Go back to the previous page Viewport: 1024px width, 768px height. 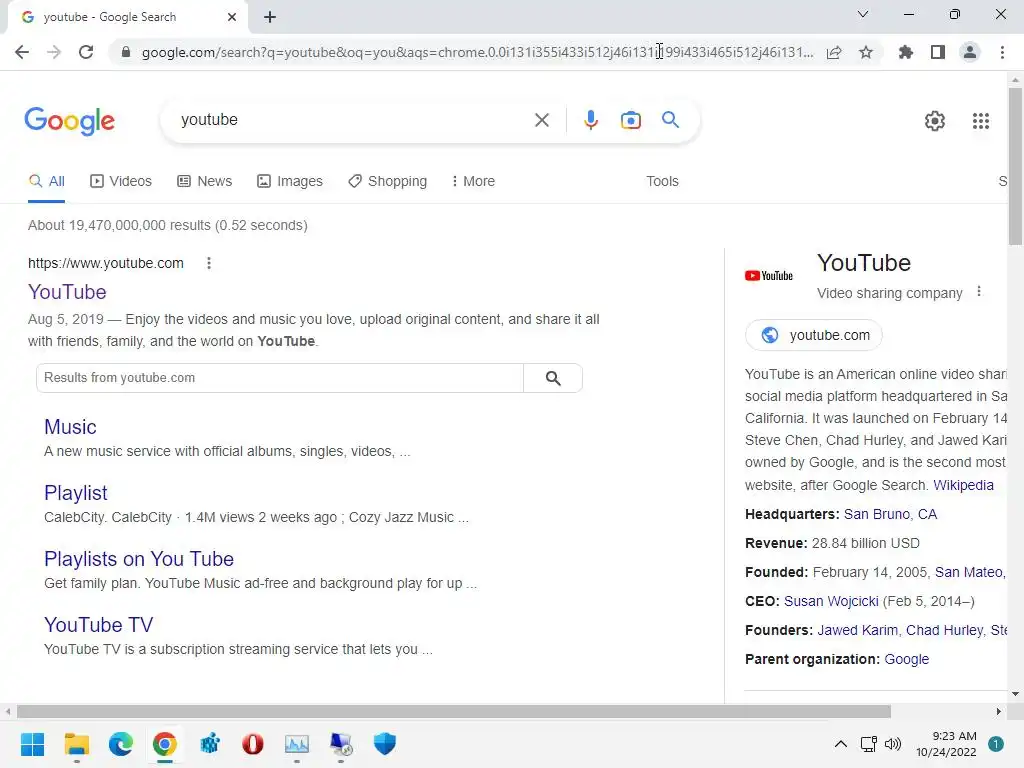[22, 52]
